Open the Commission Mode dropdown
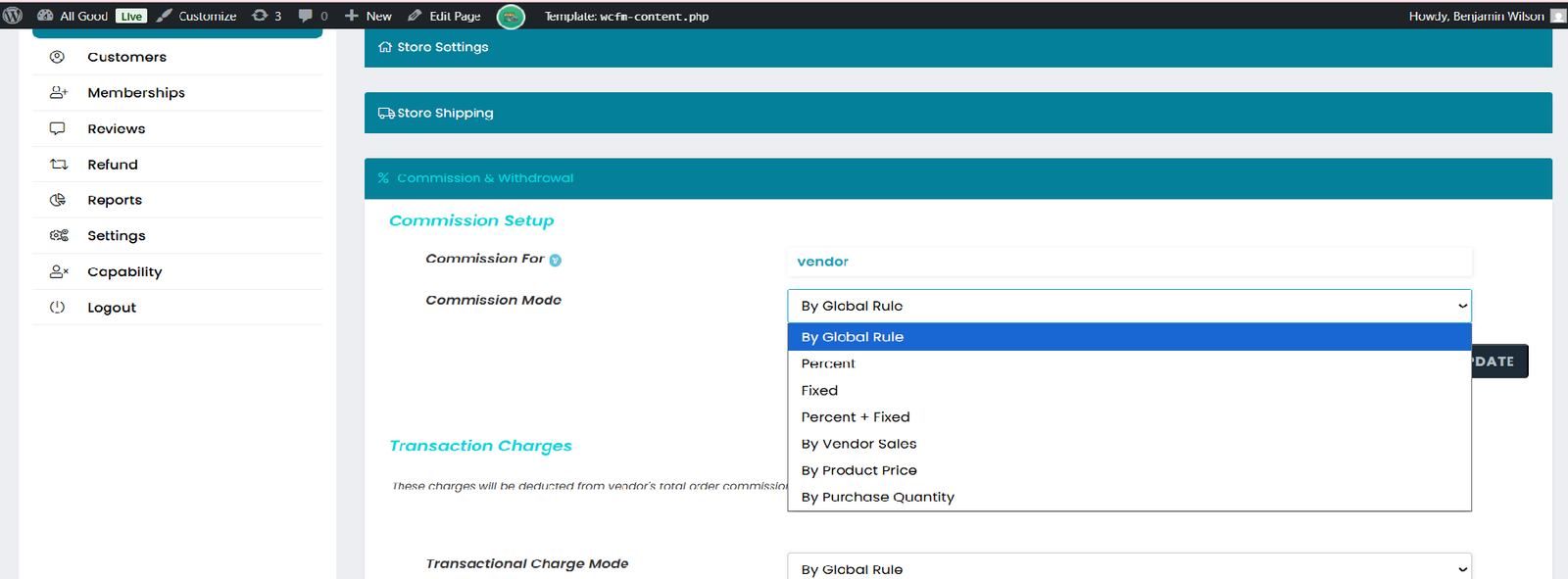The image size is (1568, 579). (1128, 306)
